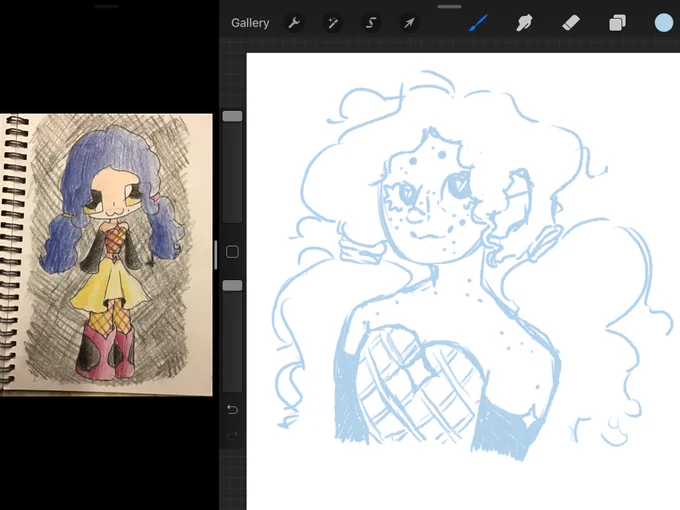Open the Adjustments magic wand menu
The width and height of the screenshot is (680, 510).
(333, 23)
